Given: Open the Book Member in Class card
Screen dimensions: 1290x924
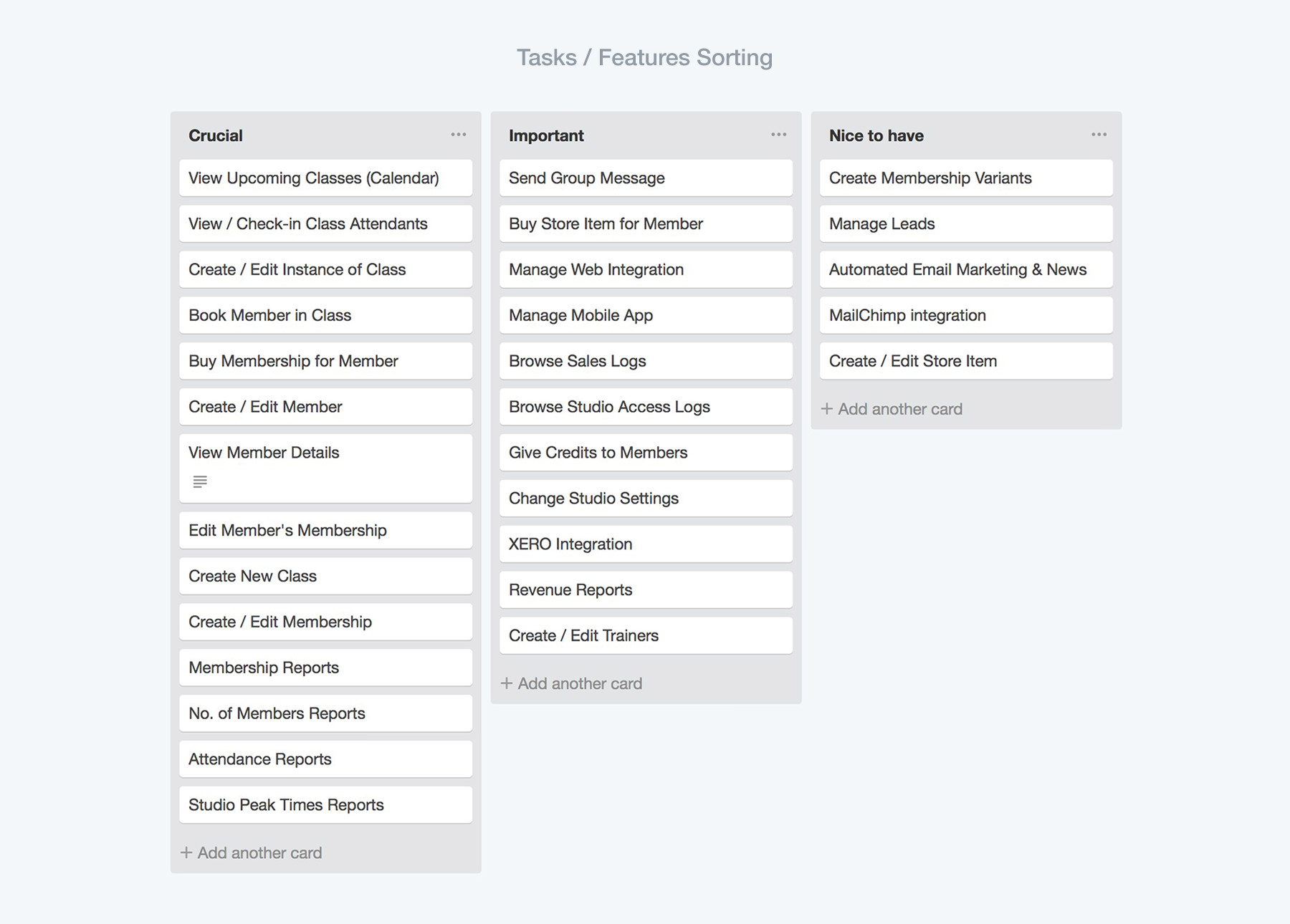Looking at the screenshot, I should coord(326,315).
